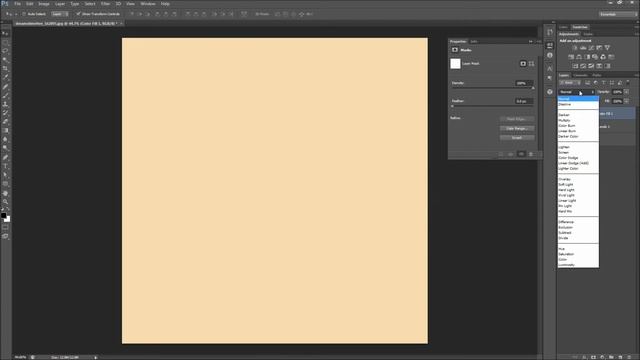Open the layer Opacity dropdown arrow
640x360 pixels.
point(627,92)
